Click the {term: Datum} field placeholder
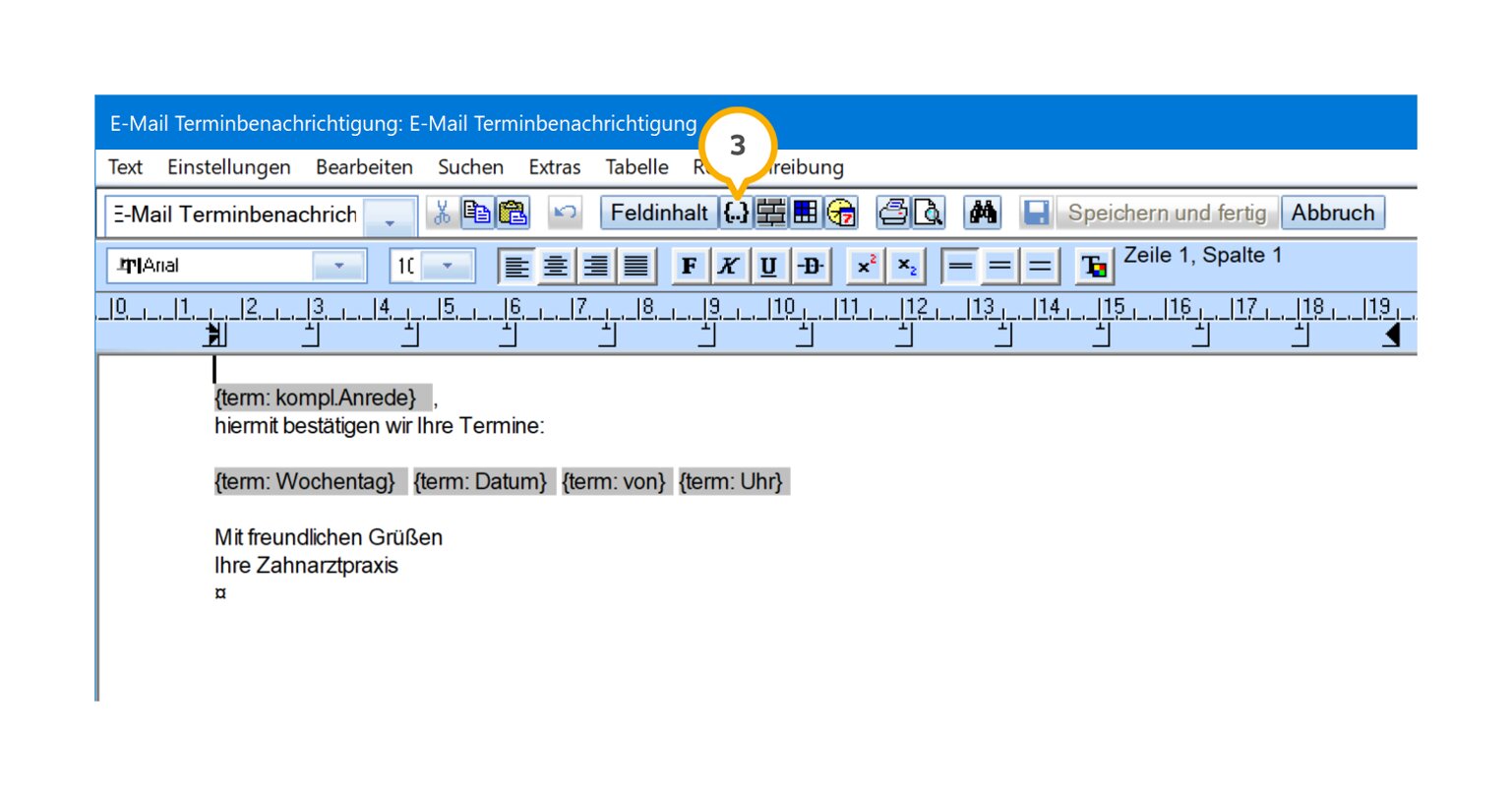This screenshot has height=796, width=1512. [480, 482]
